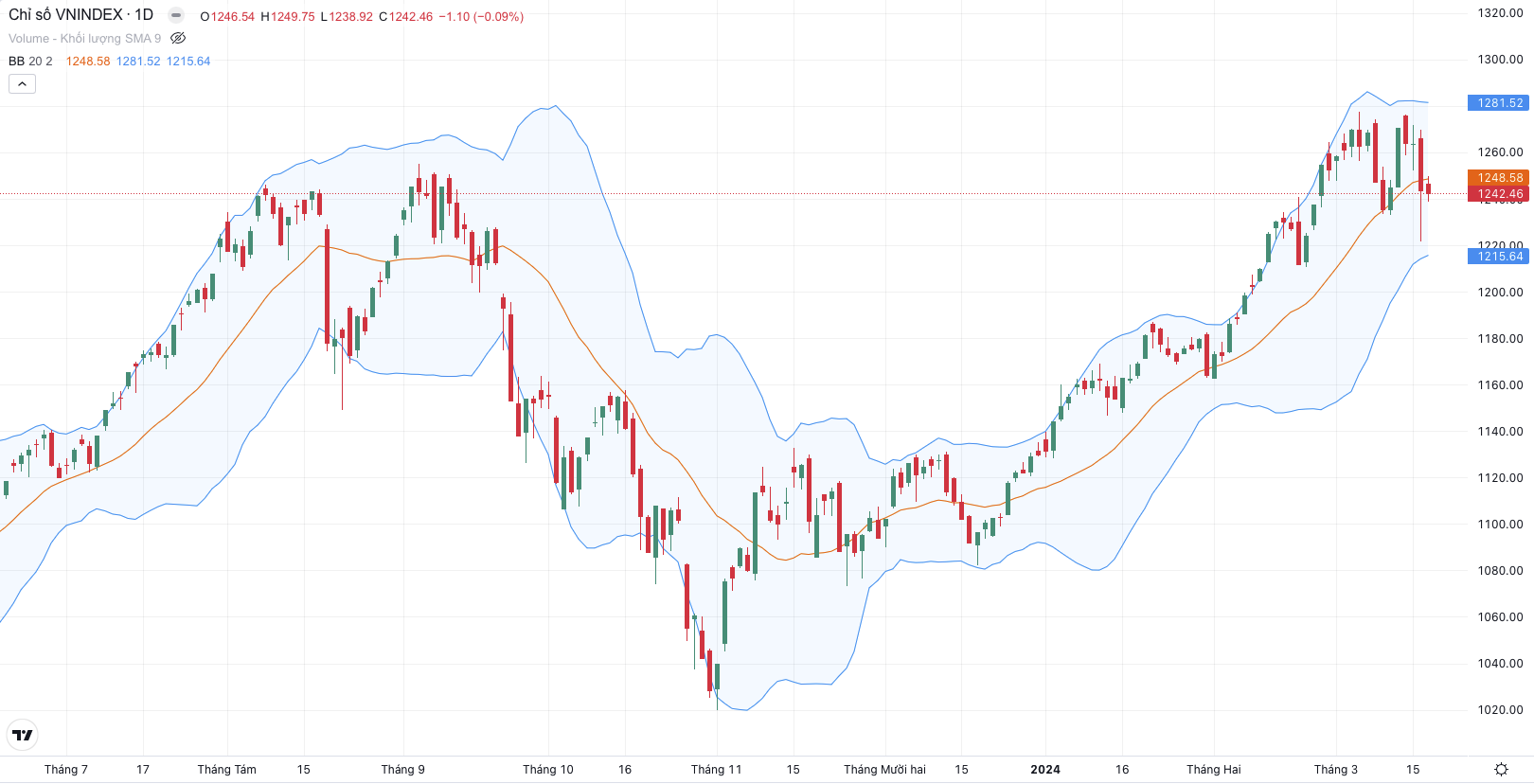The width and height of the screenshot is (1534, 784).
Task: Click the 1140.00 price scale label
Action: click(1500, 432)
